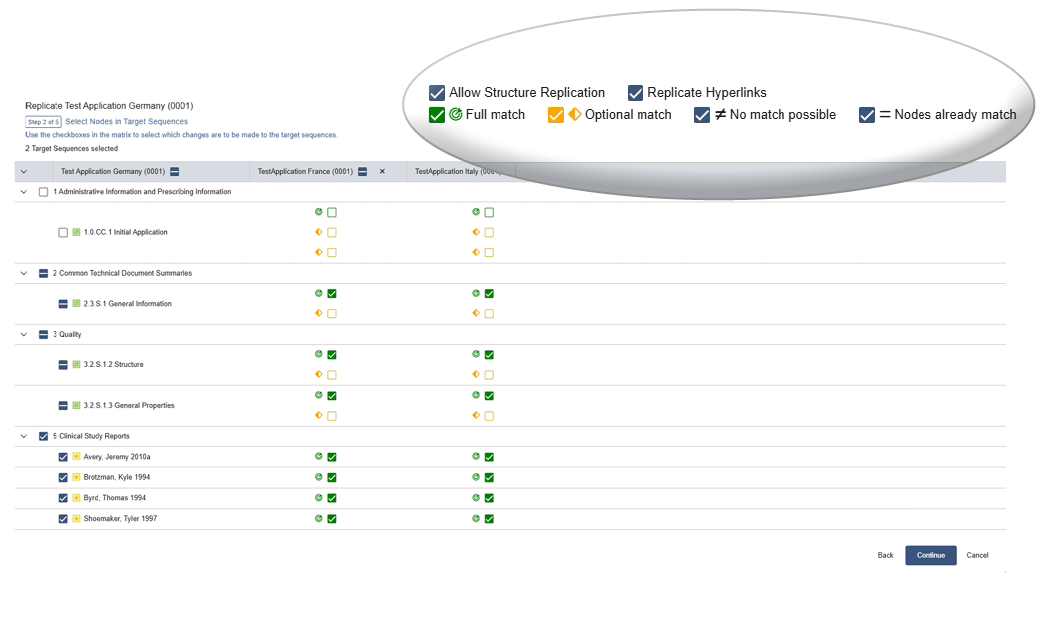Remove TestApplication France column with the X
The image size is (1042, 625).
(382, 171)
